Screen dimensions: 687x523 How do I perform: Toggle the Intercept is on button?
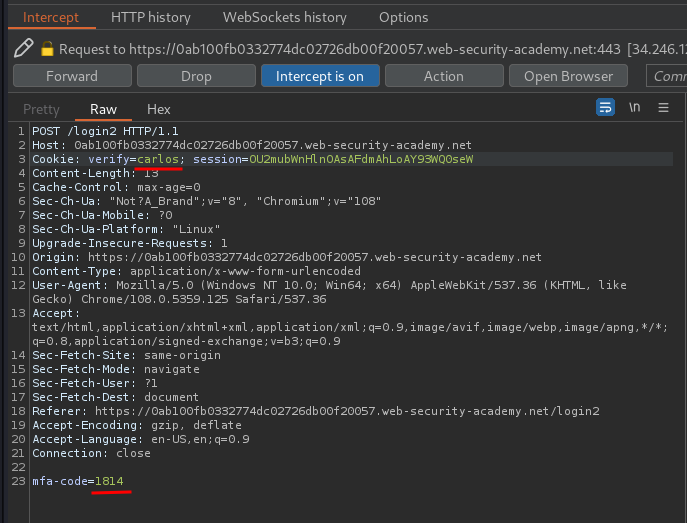(320, 76)
